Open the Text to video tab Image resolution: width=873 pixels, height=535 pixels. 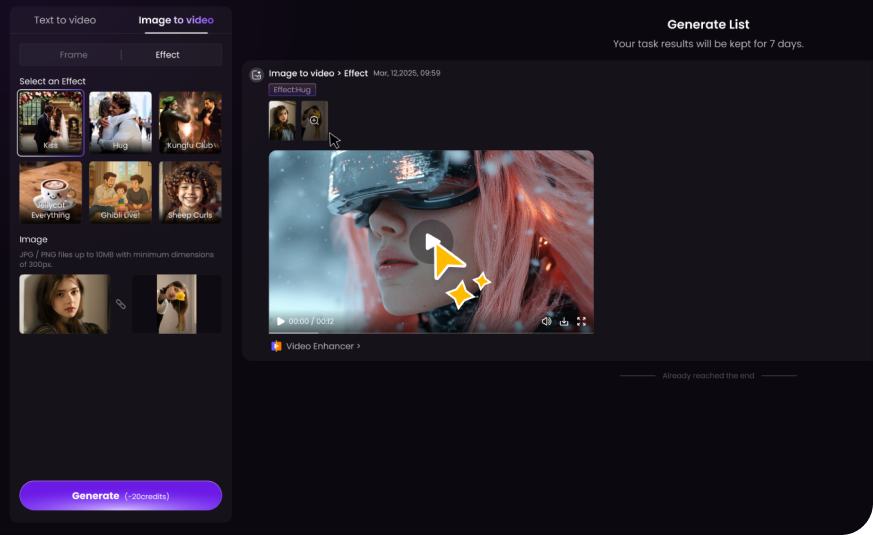[x=65, y=20]
